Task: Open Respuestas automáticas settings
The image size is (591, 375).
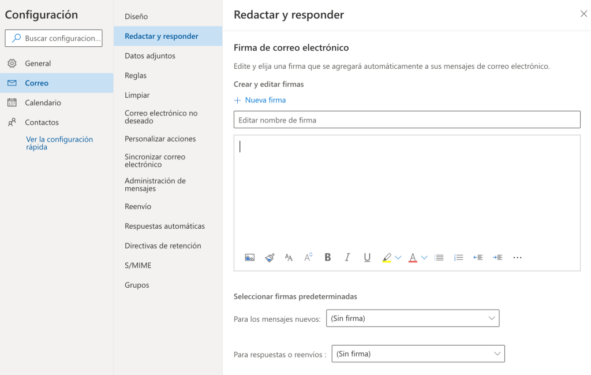Action: (168, 226)
